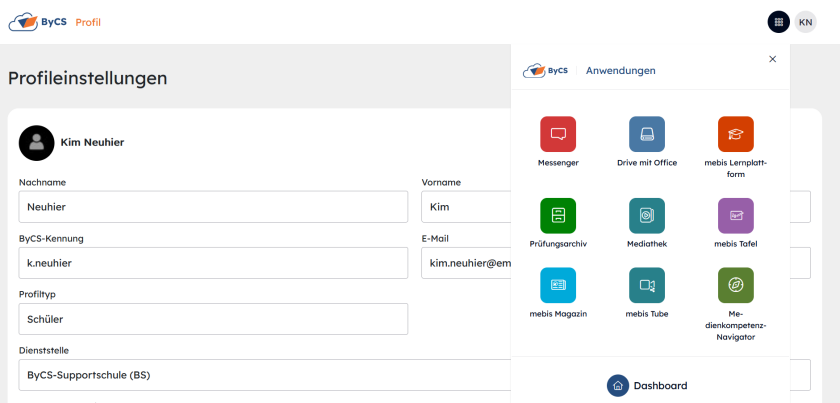This screenshot has width=840, height=403.
Task: Click the Drive mit Office label
Action: tap(647, 163)
